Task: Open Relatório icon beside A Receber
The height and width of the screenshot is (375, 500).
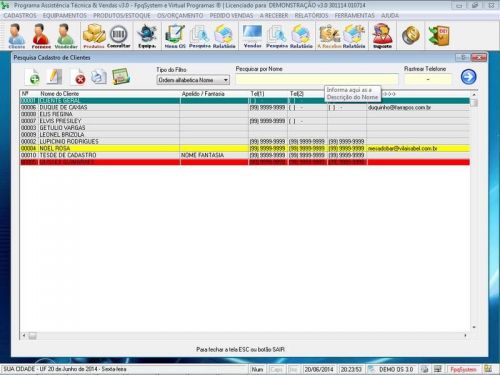Action: 354,36
